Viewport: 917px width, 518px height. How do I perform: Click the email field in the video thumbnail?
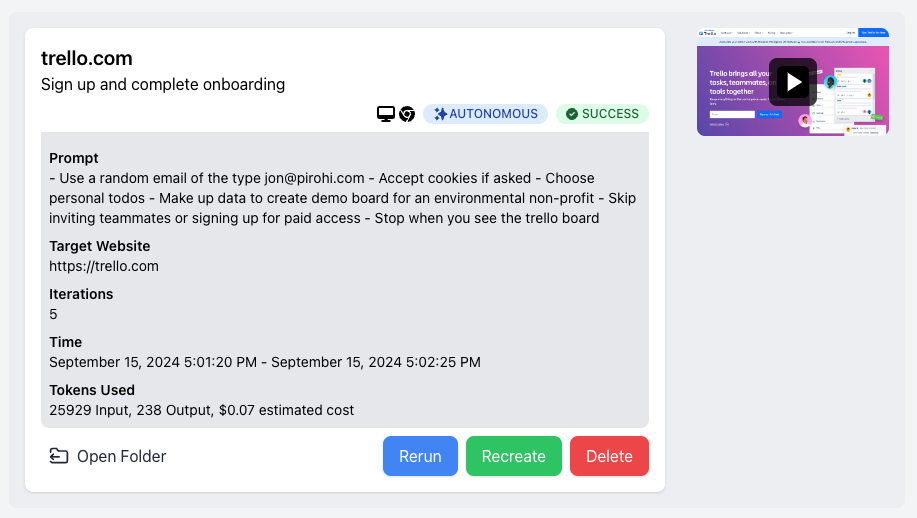point(732,115)
